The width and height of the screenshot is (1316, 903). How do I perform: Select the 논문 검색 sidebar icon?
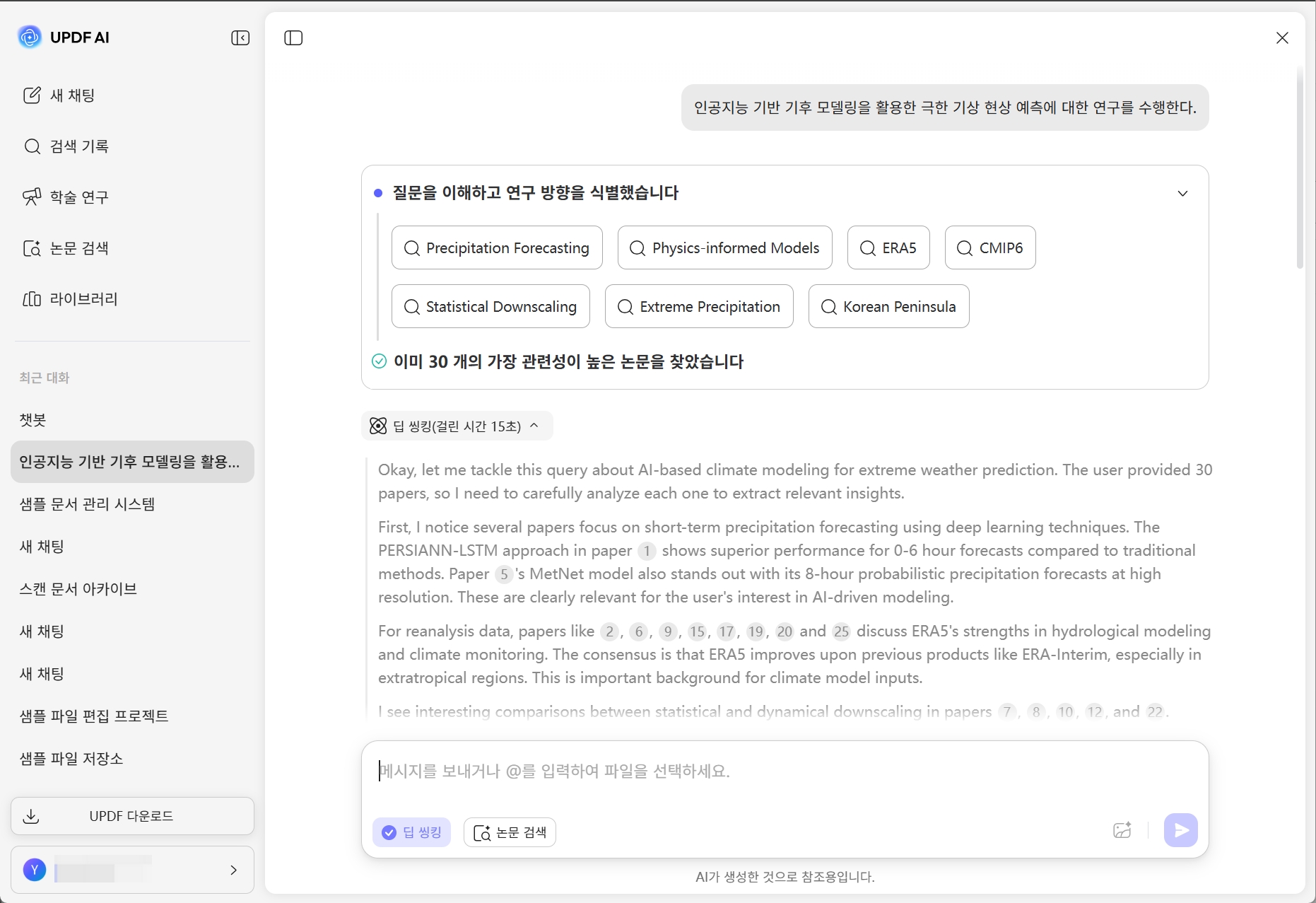tap(33, 248)
